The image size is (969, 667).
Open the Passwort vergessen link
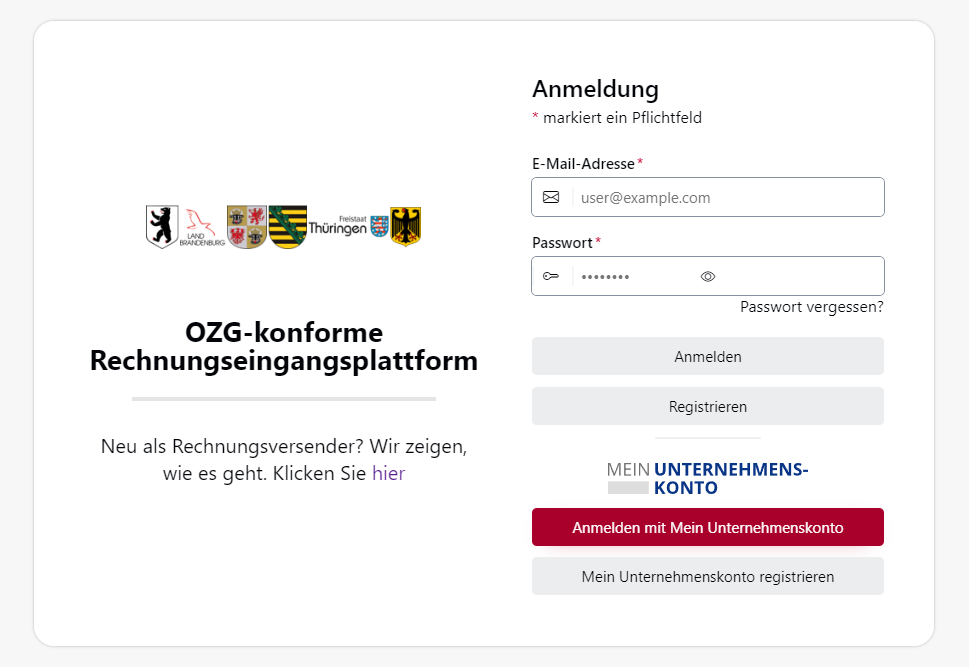[811, 307]
